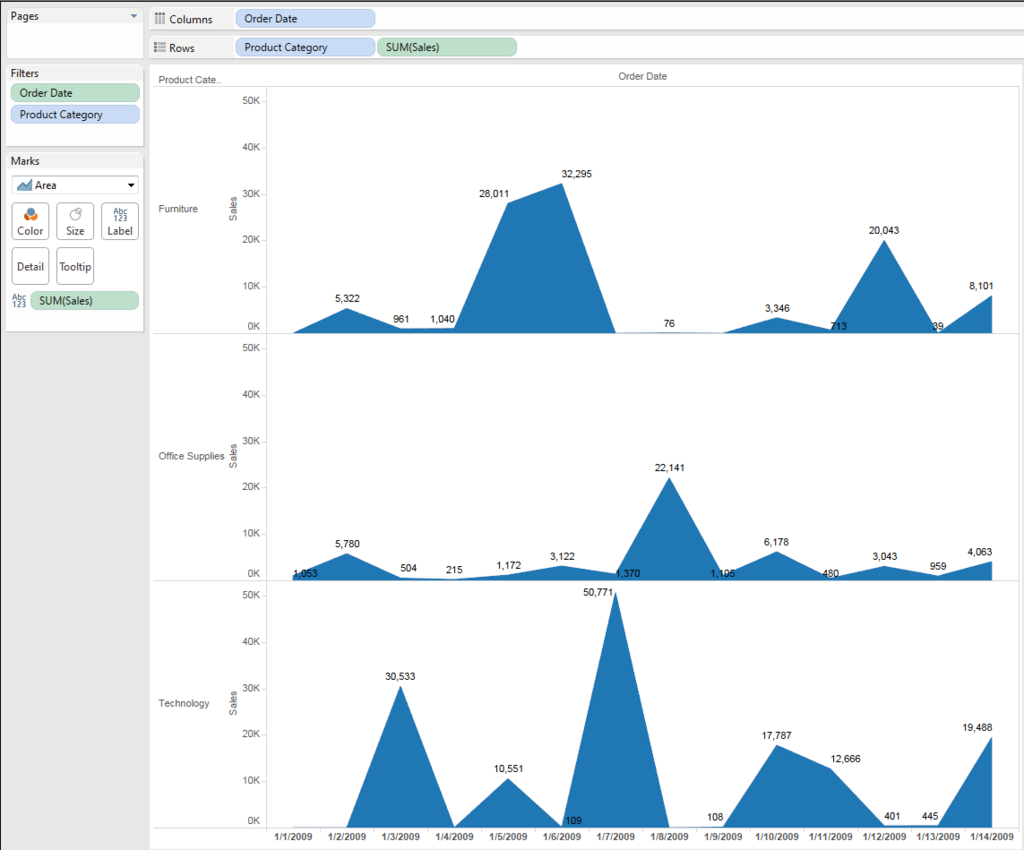Select SUM(Sales) pill in Rows shelf
This screenshot has height=850, width=1024.
coord(447,48)
